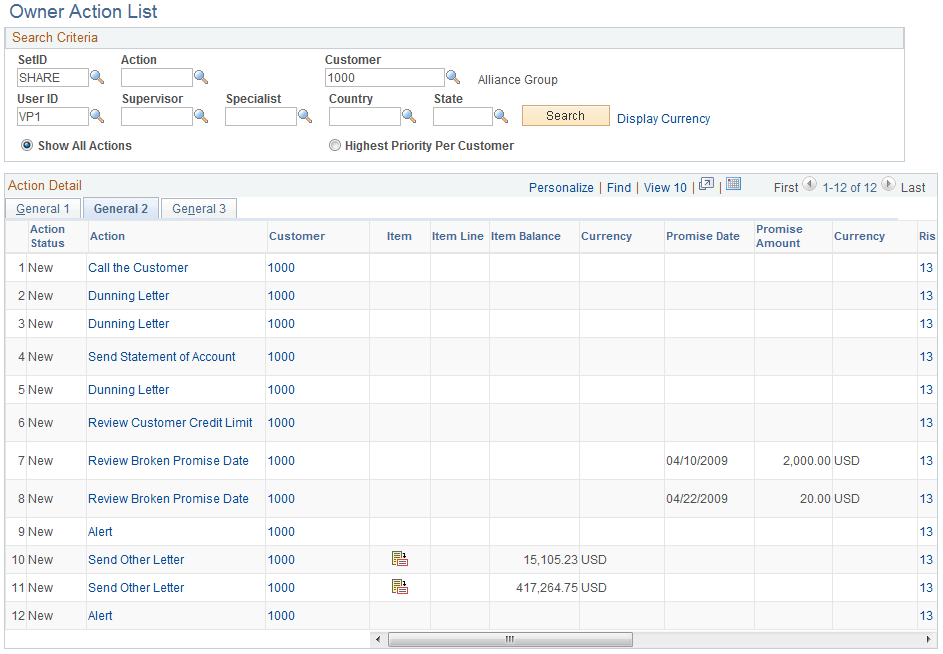The height and width of the screenshot is (654, 943).
Task: Open the Specialist lookup magnifier
Action: point(305,116)
